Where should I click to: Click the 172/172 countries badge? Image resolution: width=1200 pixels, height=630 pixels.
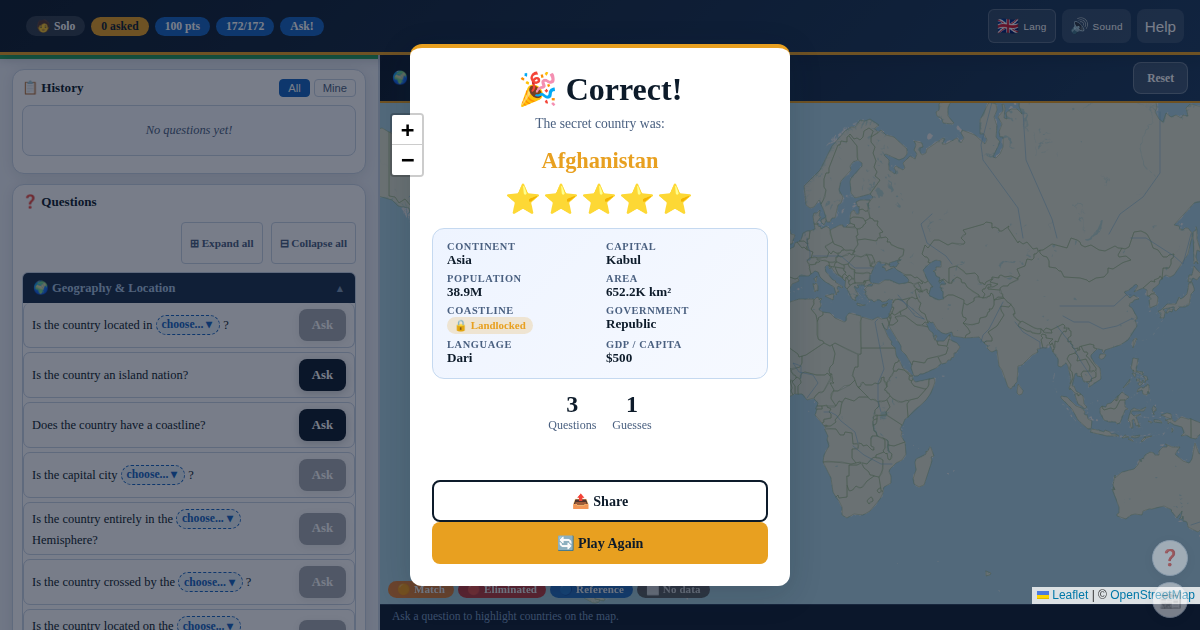(245, 26)
